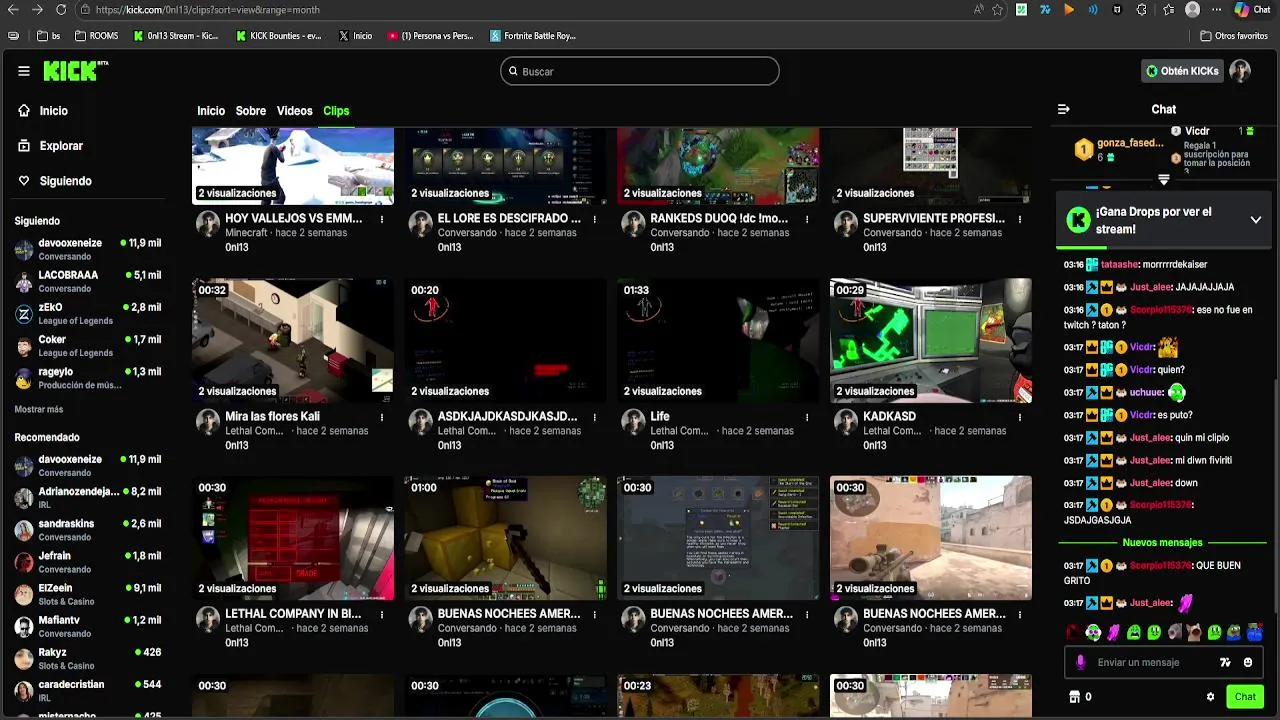The height and width of the screenshot is (720, 1280).
Task: Open Coker followed channel
Action: pyautogui.click(x=88, y=345)
